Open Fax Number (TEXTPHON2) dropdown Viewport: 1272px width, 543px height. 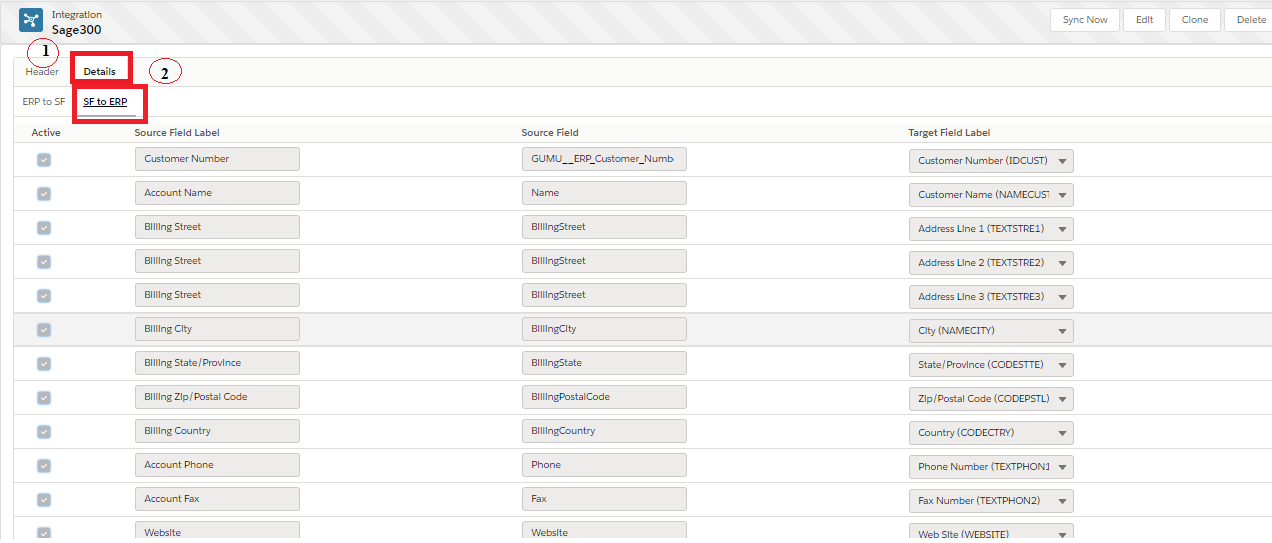point(991,501)
